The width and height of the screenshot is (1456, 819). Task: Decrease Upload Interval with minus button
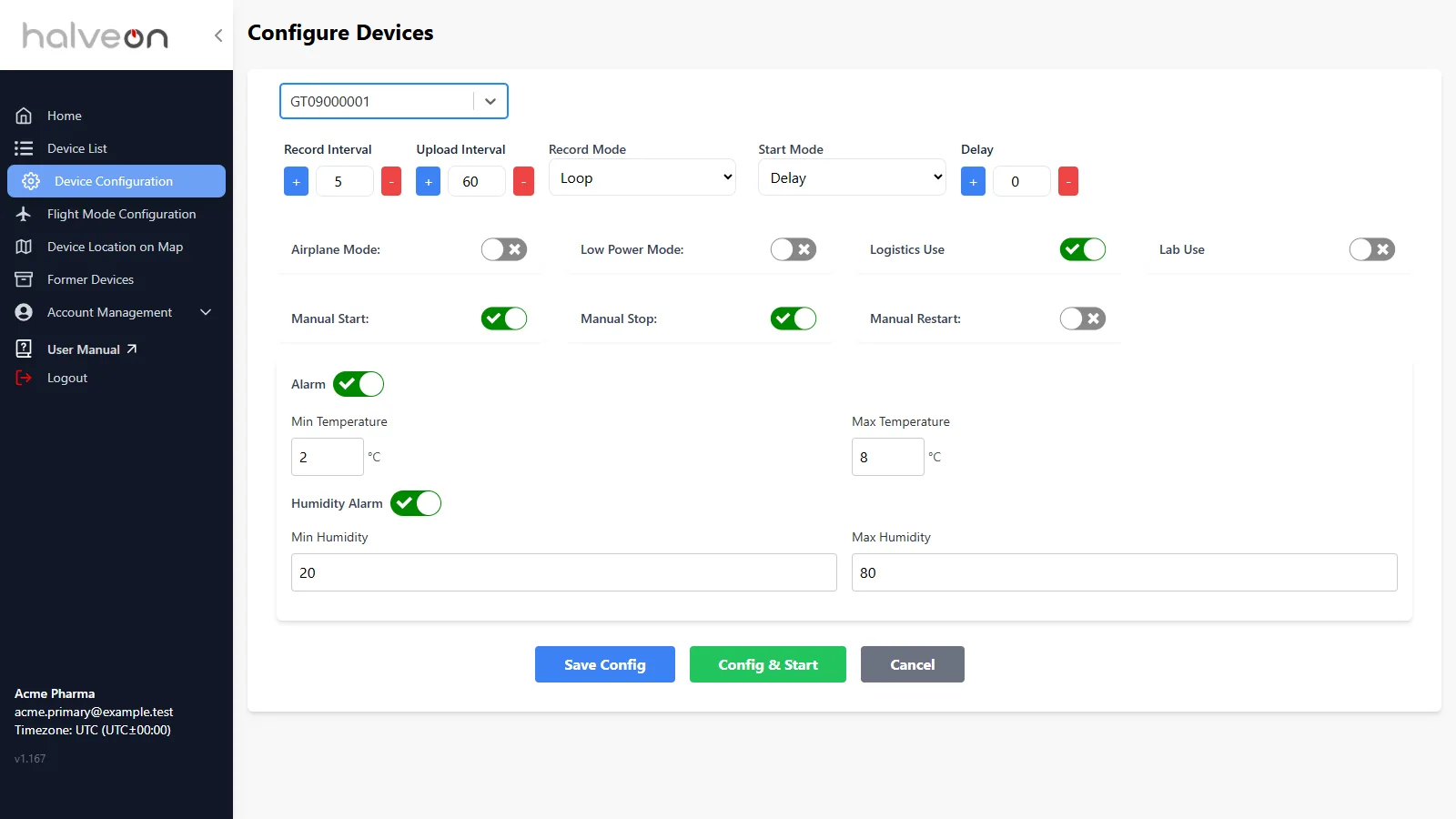523,181
